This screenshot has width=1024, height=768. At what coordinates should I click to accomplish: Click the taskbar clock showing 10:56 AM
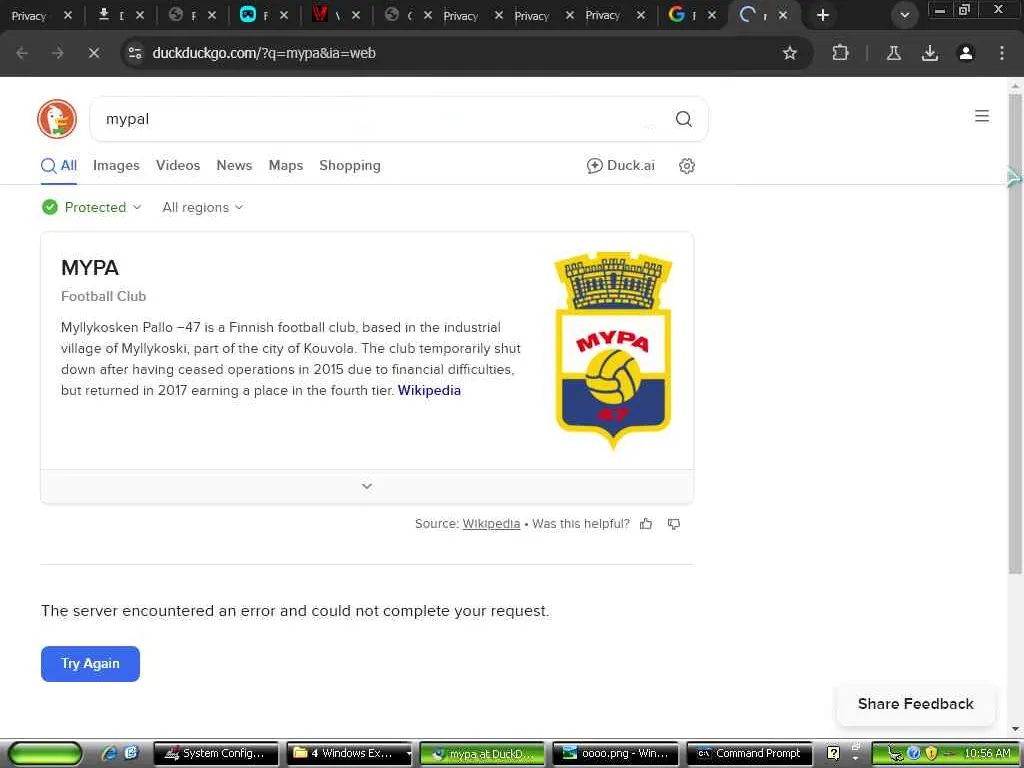987,753
